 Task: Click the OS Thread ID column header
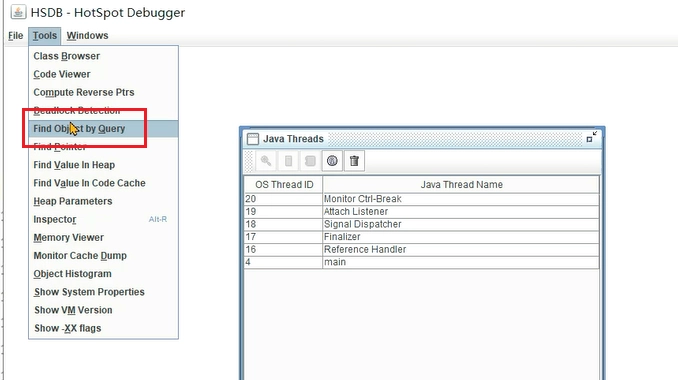pyautogui.click(x=284, y=185)
